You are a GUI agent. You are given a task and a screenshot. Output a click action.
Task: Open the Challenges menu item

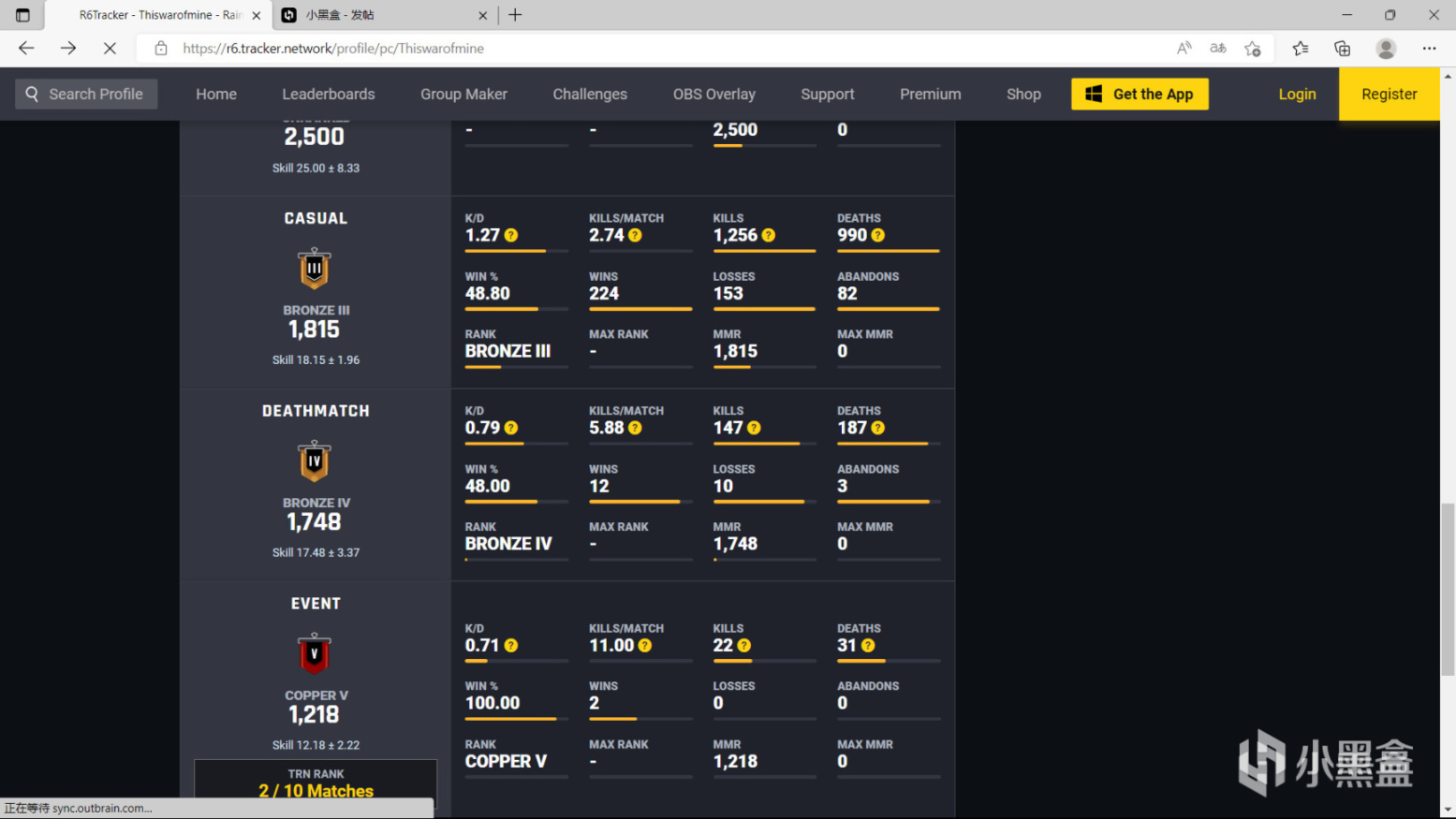pyautogui.click(x=590, y=94)
